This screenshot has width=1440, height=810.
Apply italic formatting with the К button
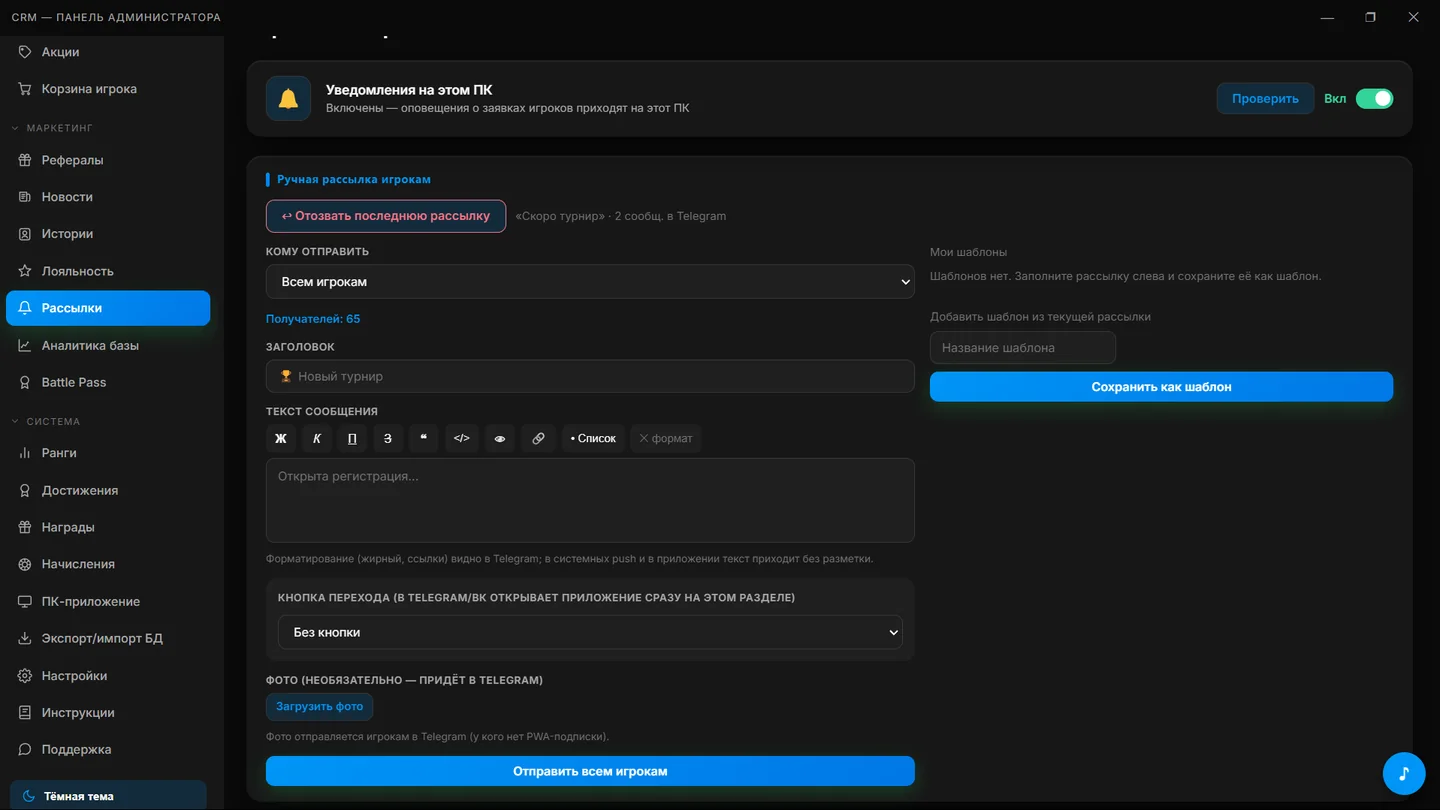pyautogui.click(x=317, y=438)
